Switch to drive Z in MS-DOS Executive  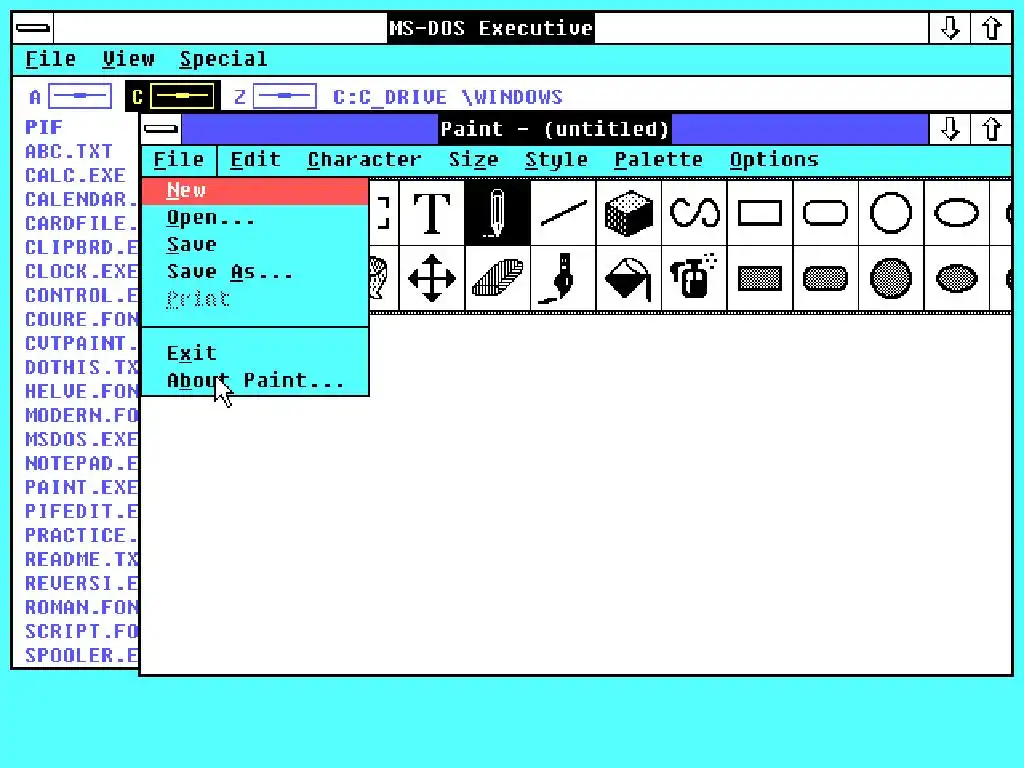tap(275, 97)
